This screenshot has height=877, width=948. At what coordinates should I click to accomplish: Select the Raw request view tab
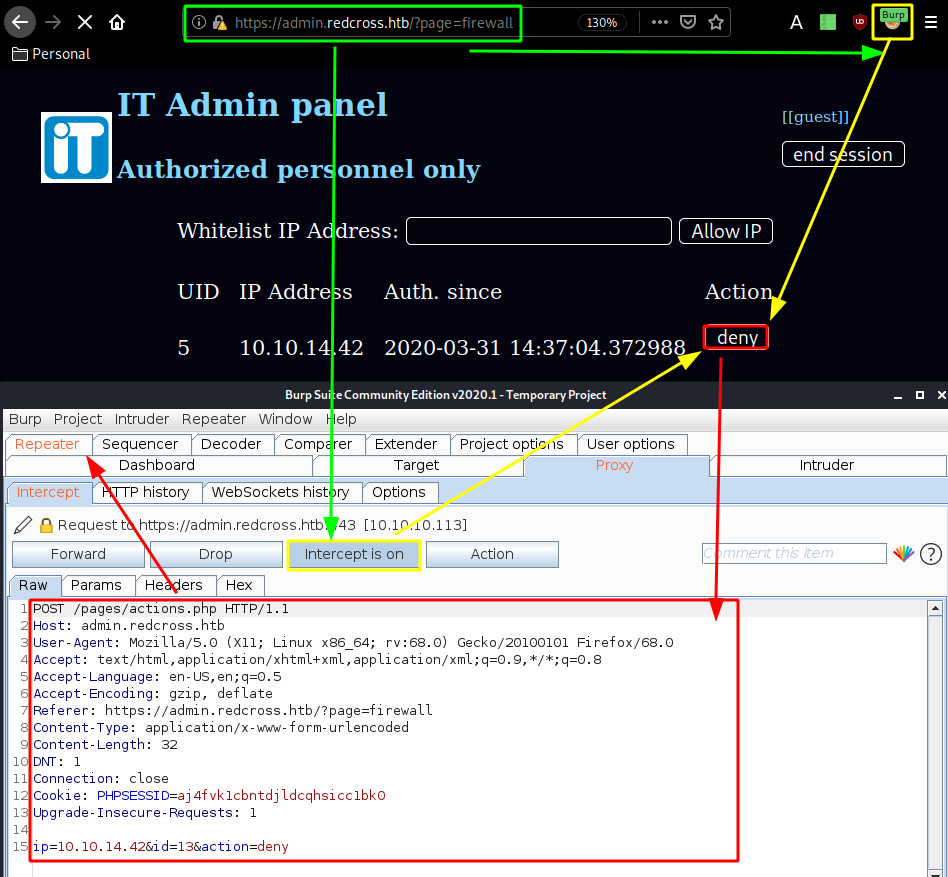(33, 585)
